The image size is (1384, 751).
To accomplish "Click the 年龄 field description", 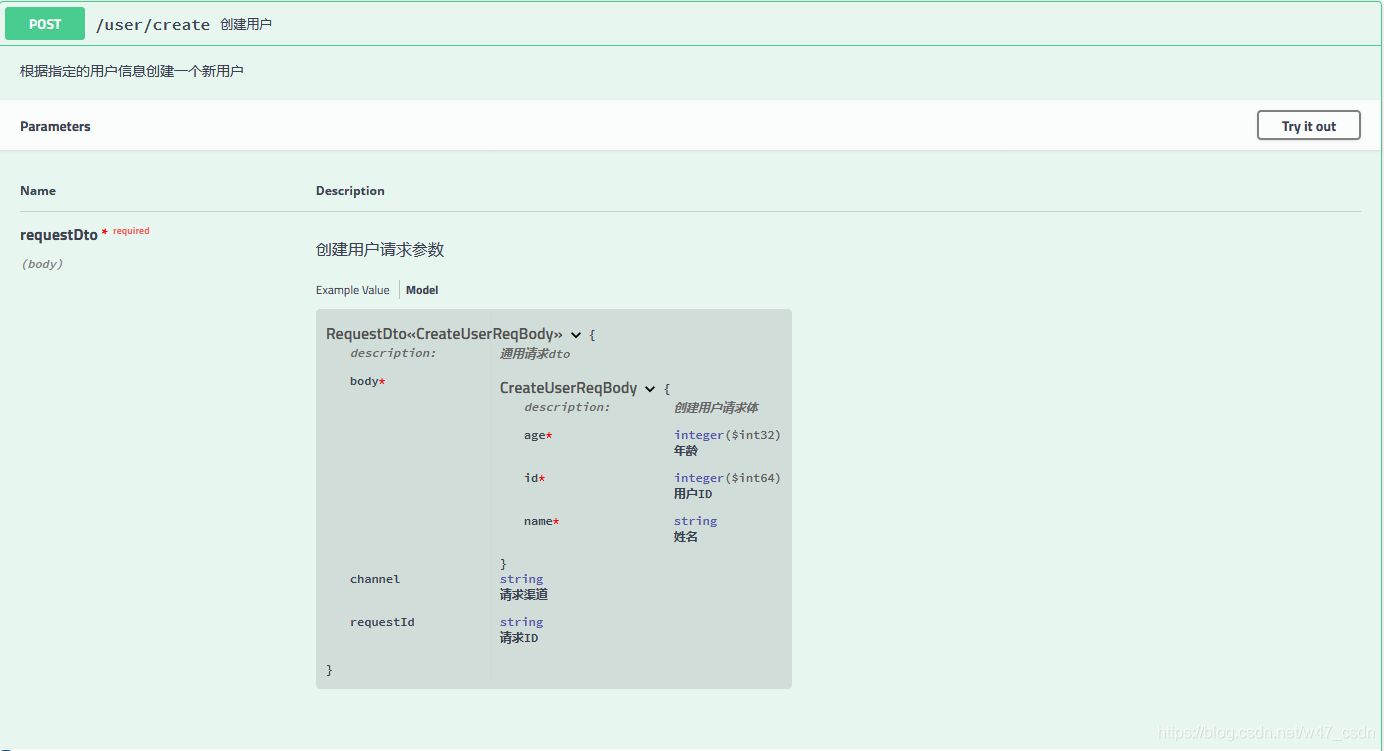I will pos(686,451).
